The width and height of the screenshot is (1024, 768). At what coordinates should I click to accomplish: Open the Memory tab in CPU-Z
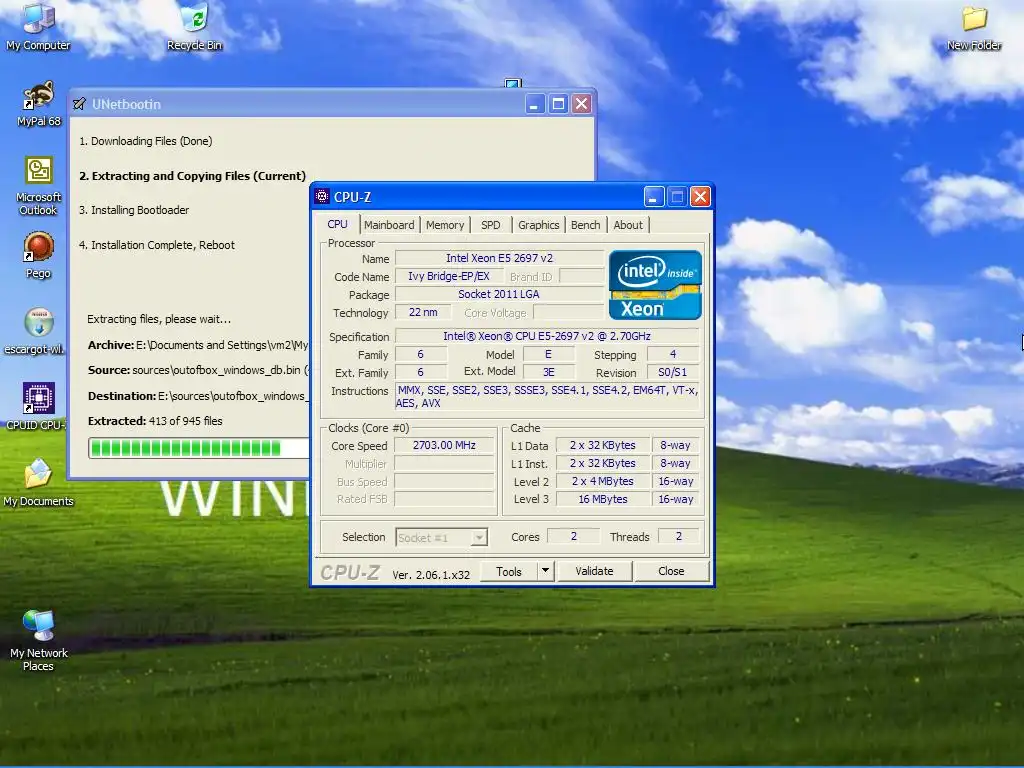pos(445,225)
